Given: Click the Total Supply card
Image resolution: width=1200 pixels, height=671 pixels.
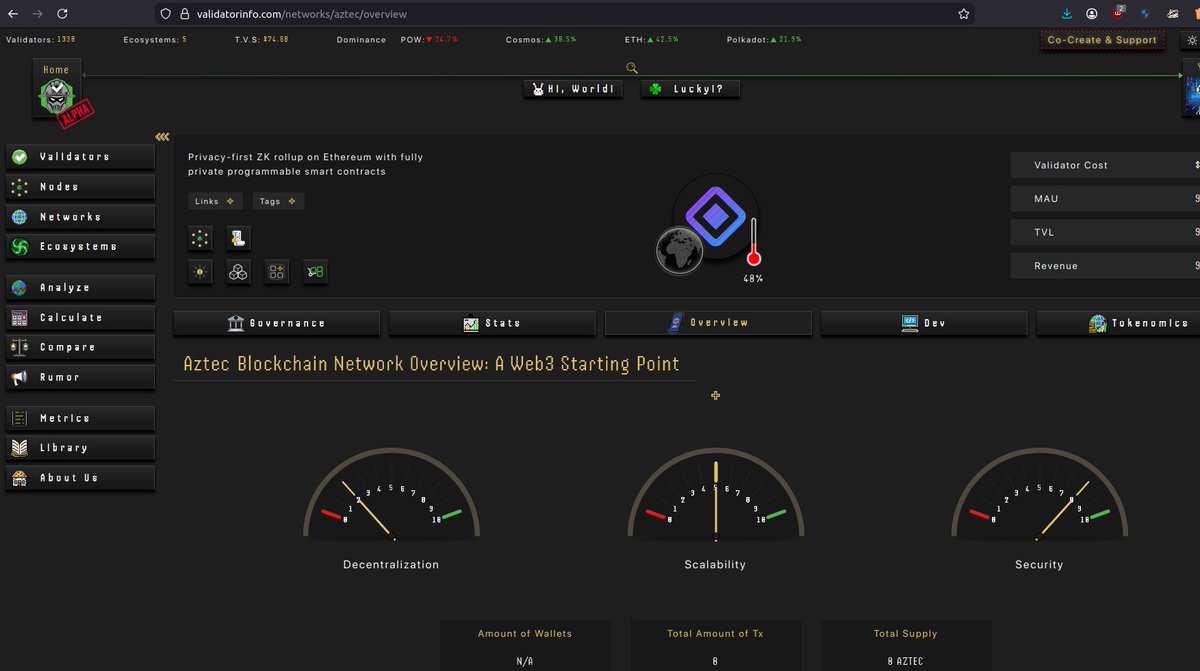Looking at the screenshot, I should point(906,646).
